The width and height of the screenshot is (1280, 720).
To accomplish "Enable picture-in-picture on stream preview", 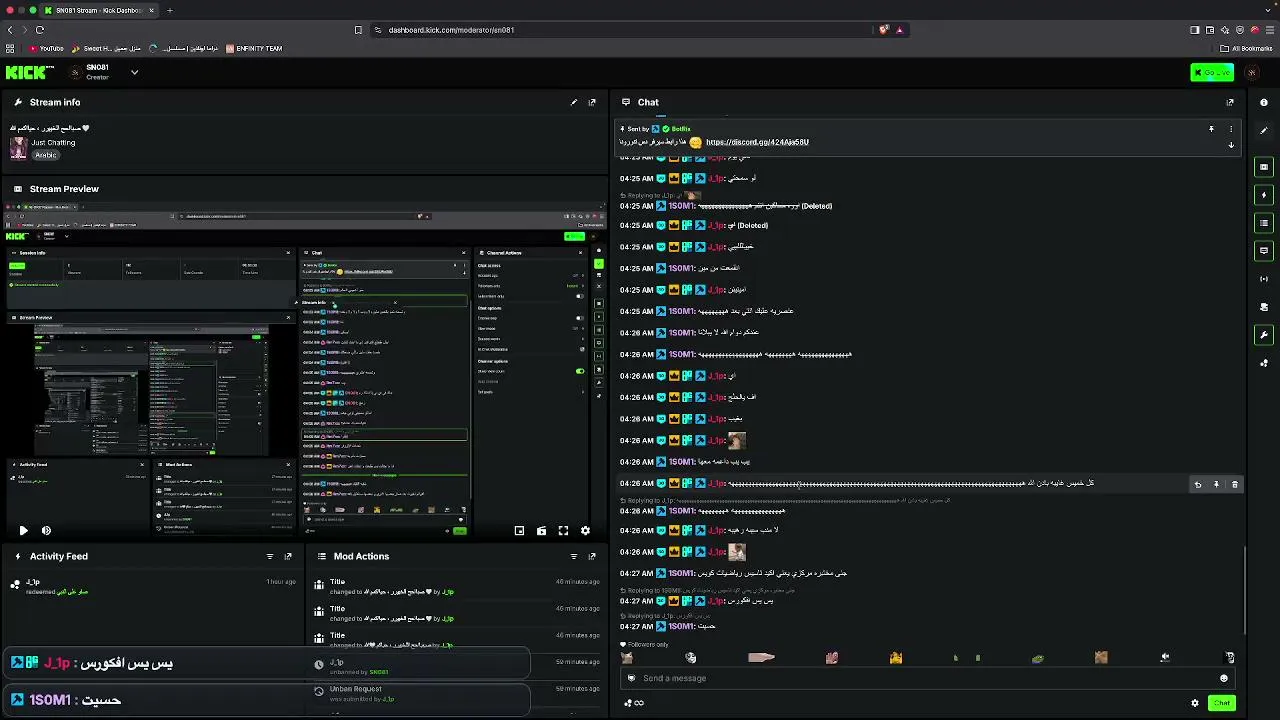I will pos(519,531).
